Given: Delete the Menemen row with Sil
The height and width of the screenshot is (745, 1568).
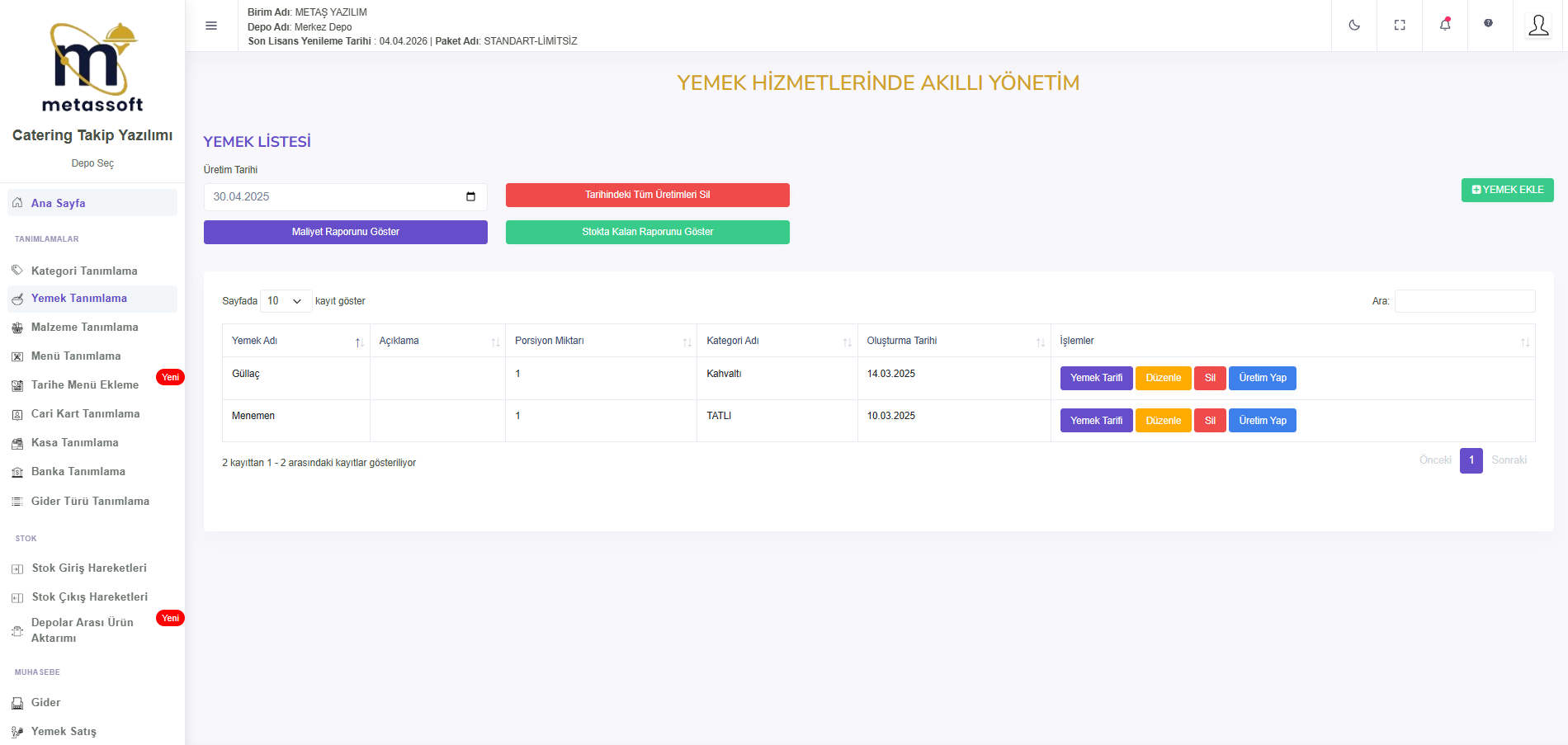Looking at the screenshot, I should click(1209, 421).
